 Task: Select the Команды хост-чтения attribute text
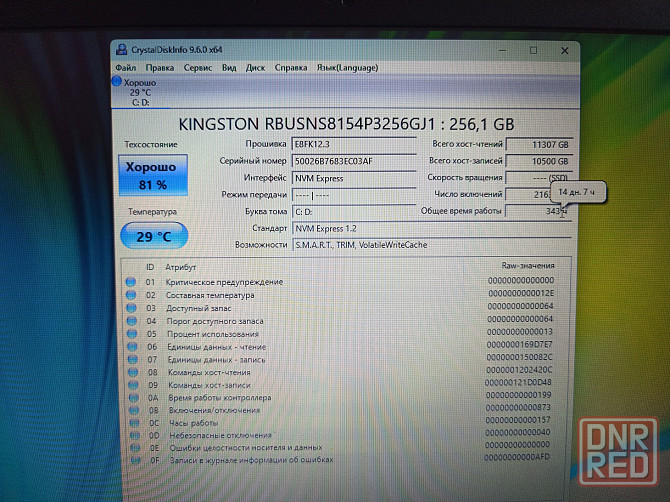209,373
